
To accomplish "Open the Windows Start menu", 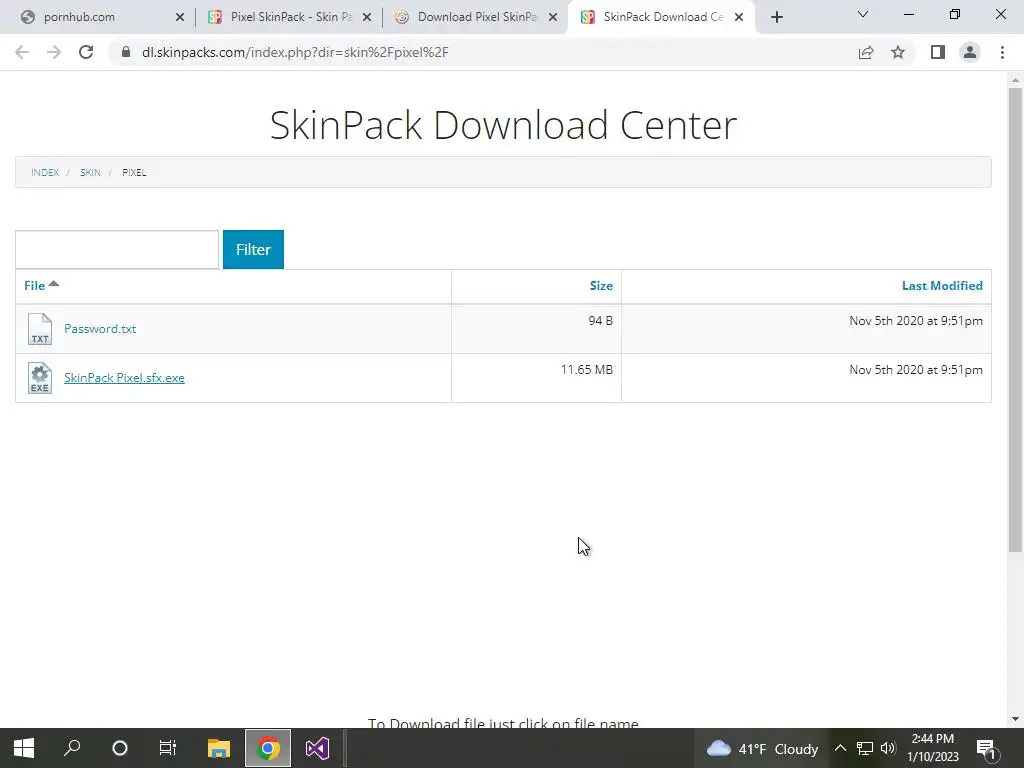I will [x=24, y=748].
